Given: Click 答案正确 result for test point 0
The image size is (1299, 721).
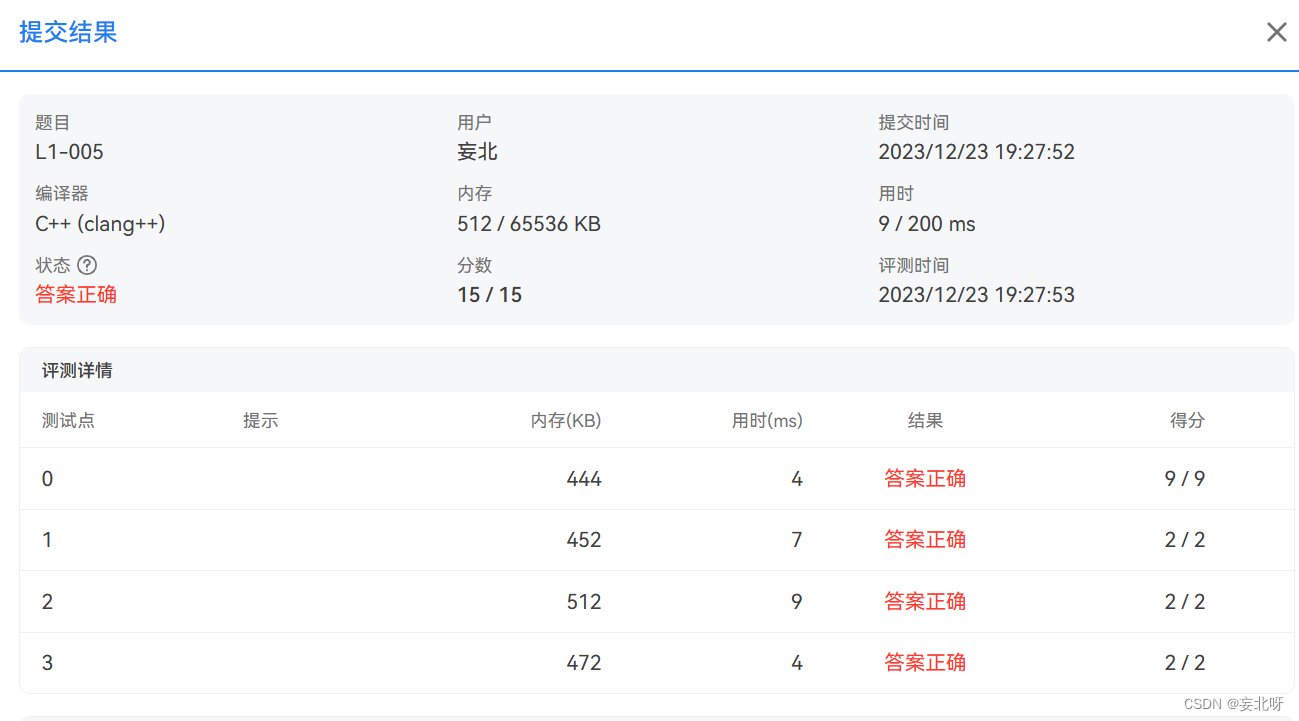Looking at the screenshot, I should pos(925,479).
